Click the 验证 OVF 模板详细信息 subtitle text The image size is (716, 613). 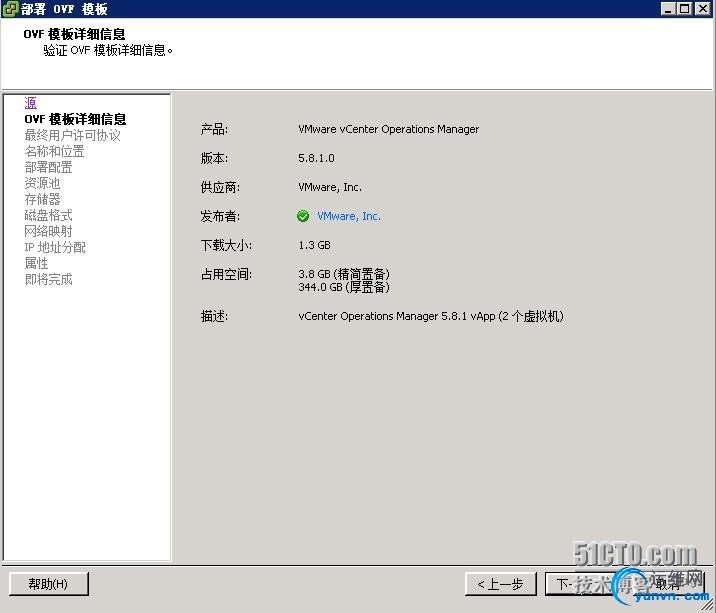click(108, 50)
